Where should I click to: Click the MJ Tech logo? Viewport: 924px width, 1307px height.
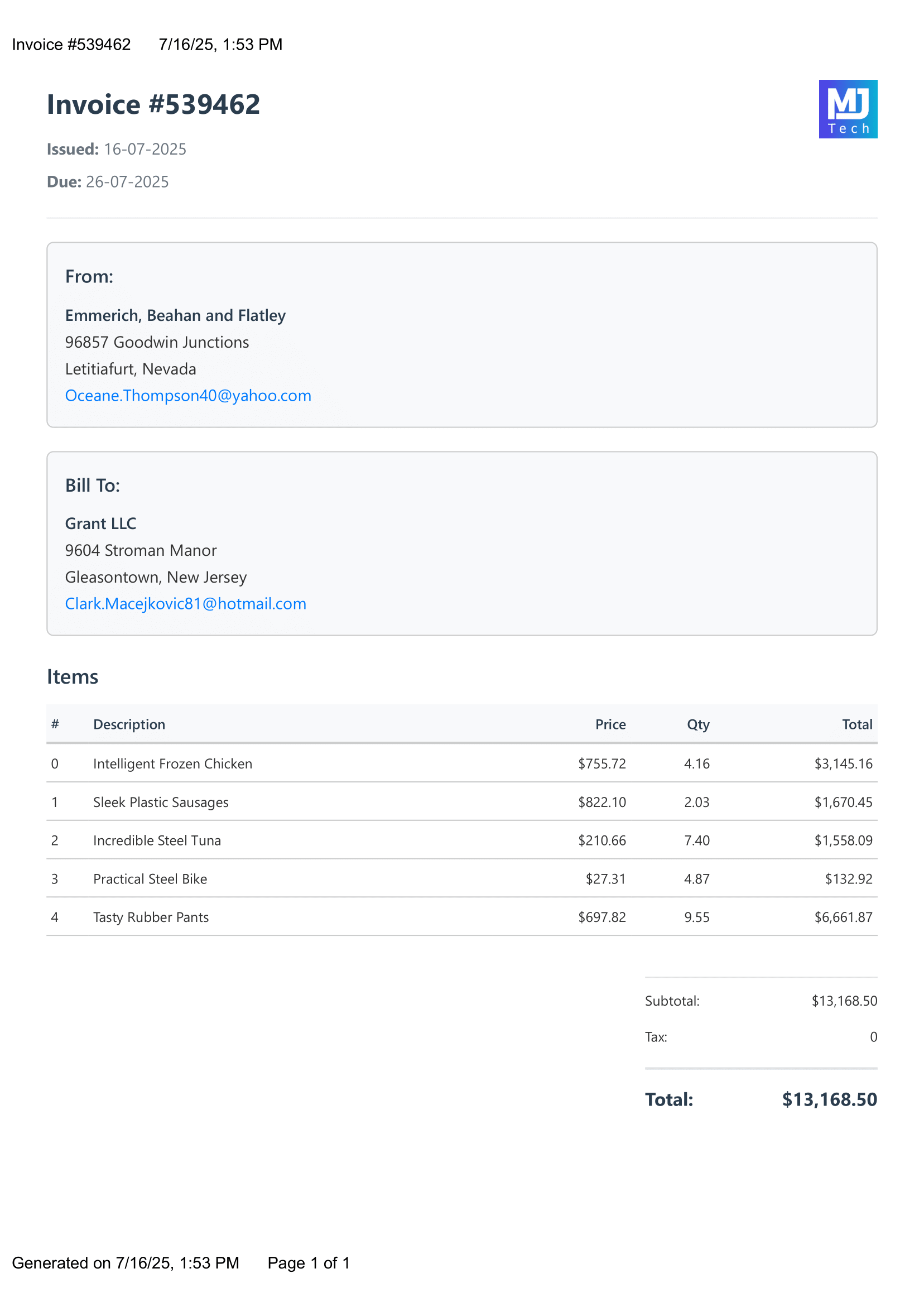click(848, 109)
